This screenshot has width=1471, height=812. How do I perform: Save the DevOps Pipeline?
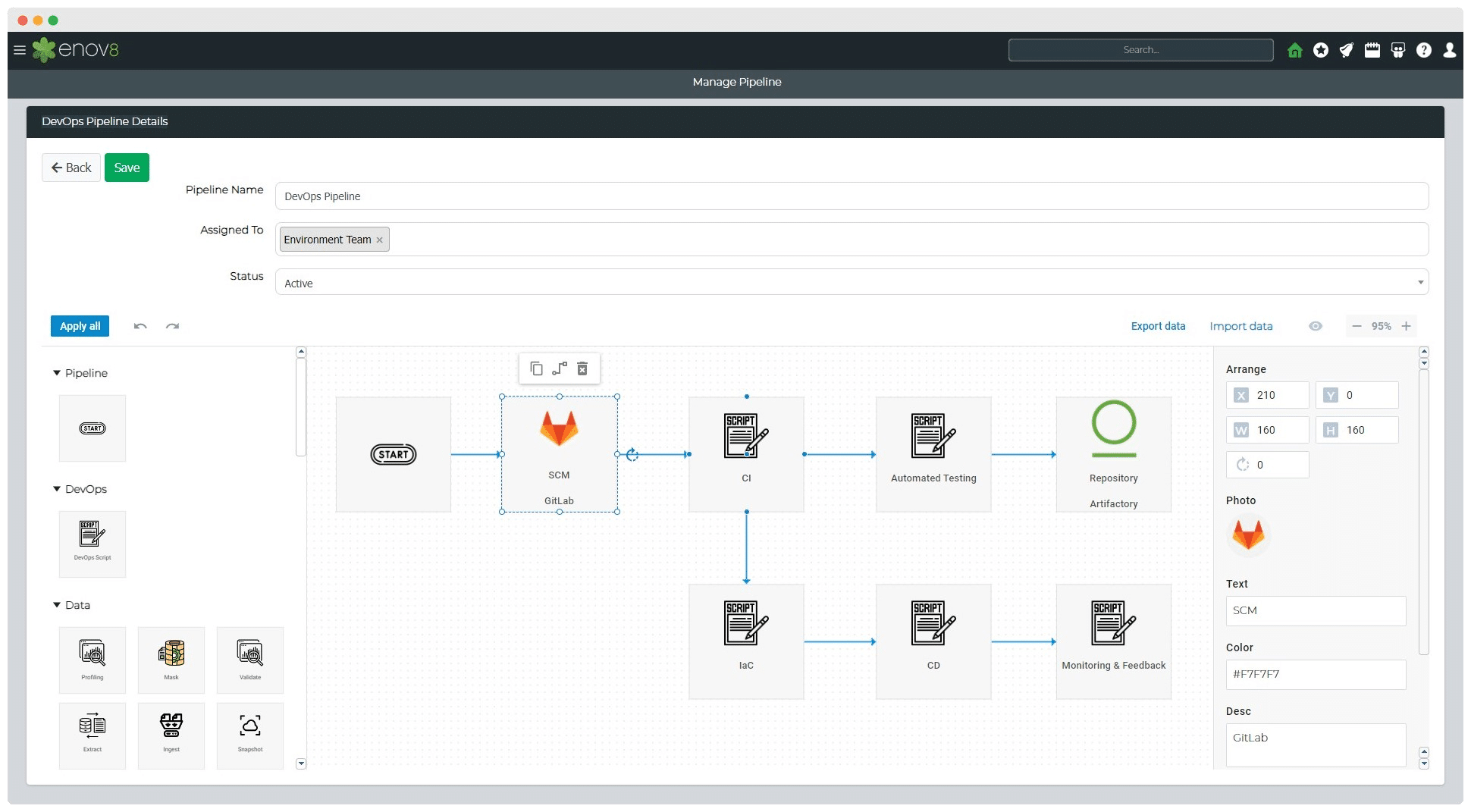(x=127, y=168)
